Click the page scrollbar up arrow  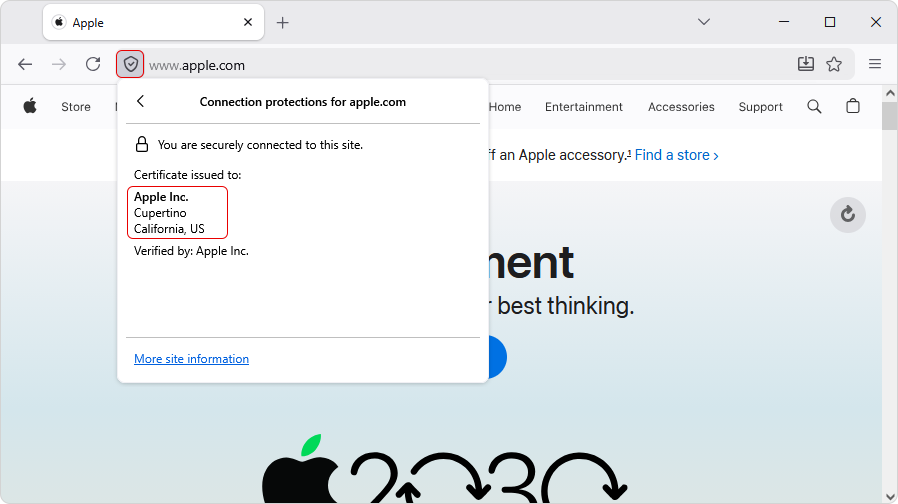pyautogui.click(x=889, y=93)
